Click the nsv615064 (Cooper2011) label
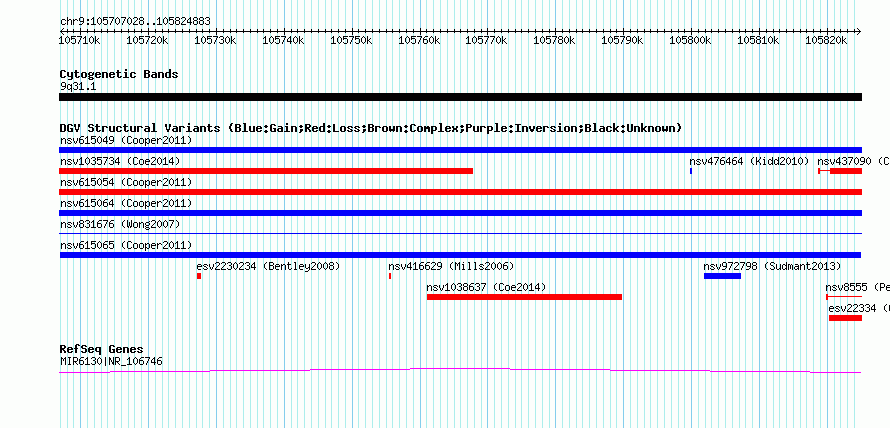 [126, 203]
